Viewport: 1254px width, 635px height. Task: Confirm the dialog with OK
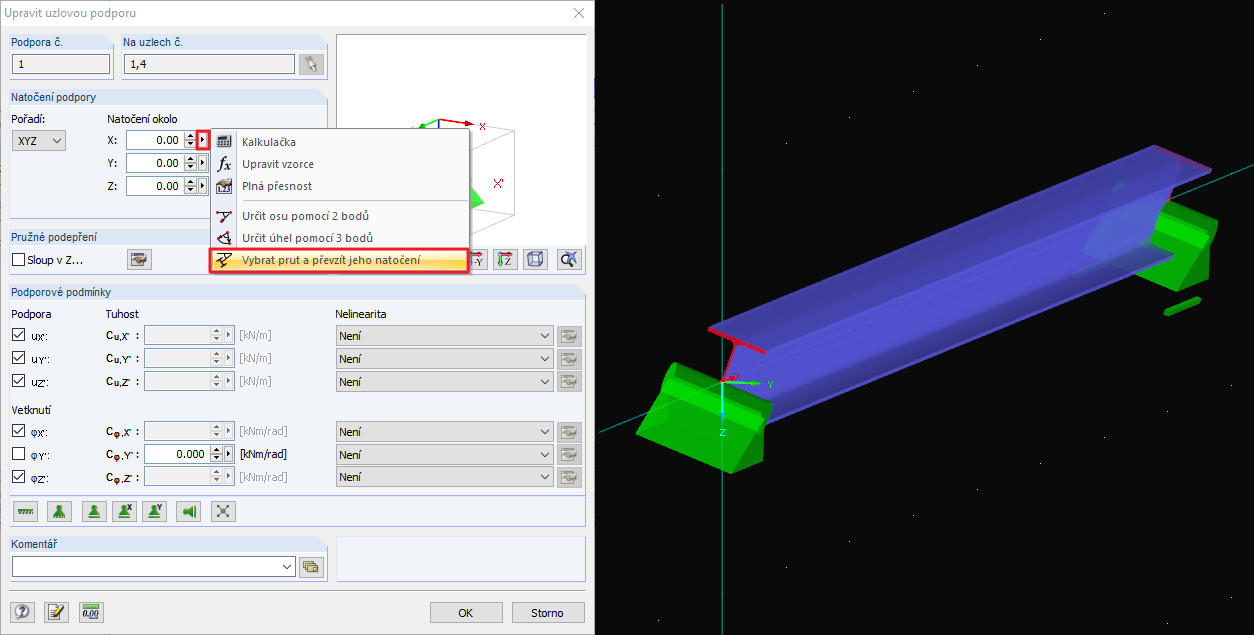coord(466,613)
